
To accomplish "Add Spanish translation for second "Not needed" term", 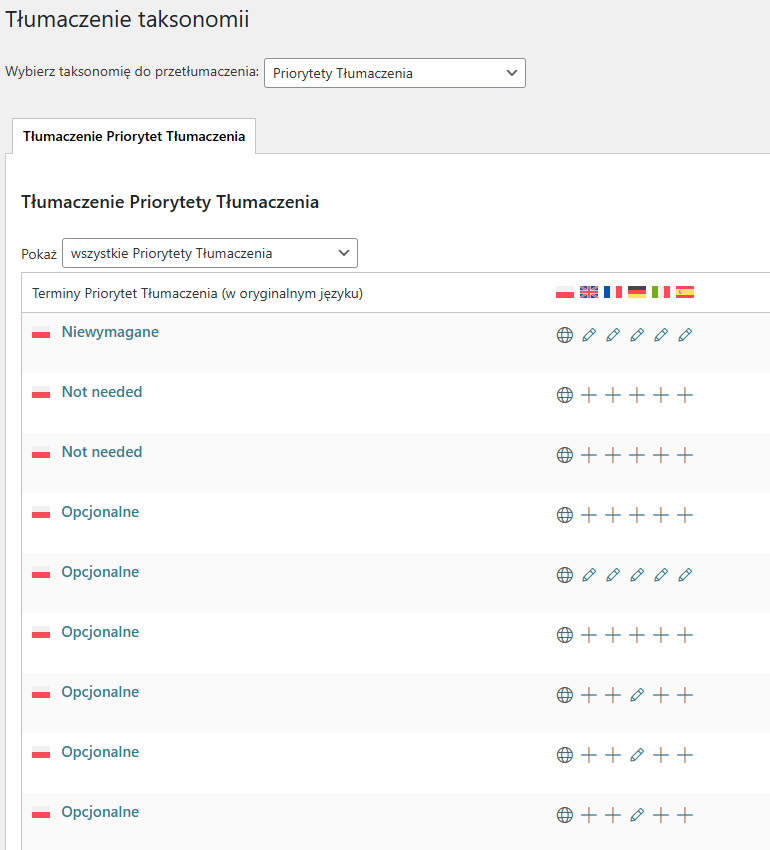I will tap(685, 455).
